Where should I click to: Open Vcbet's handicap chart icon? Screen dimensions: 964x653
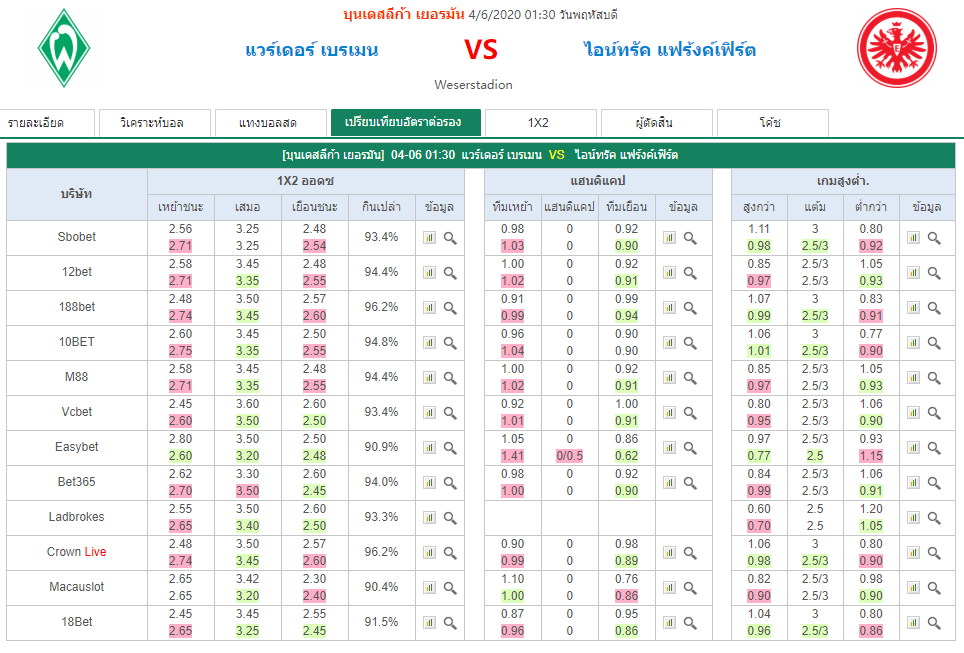coord(670,413)
